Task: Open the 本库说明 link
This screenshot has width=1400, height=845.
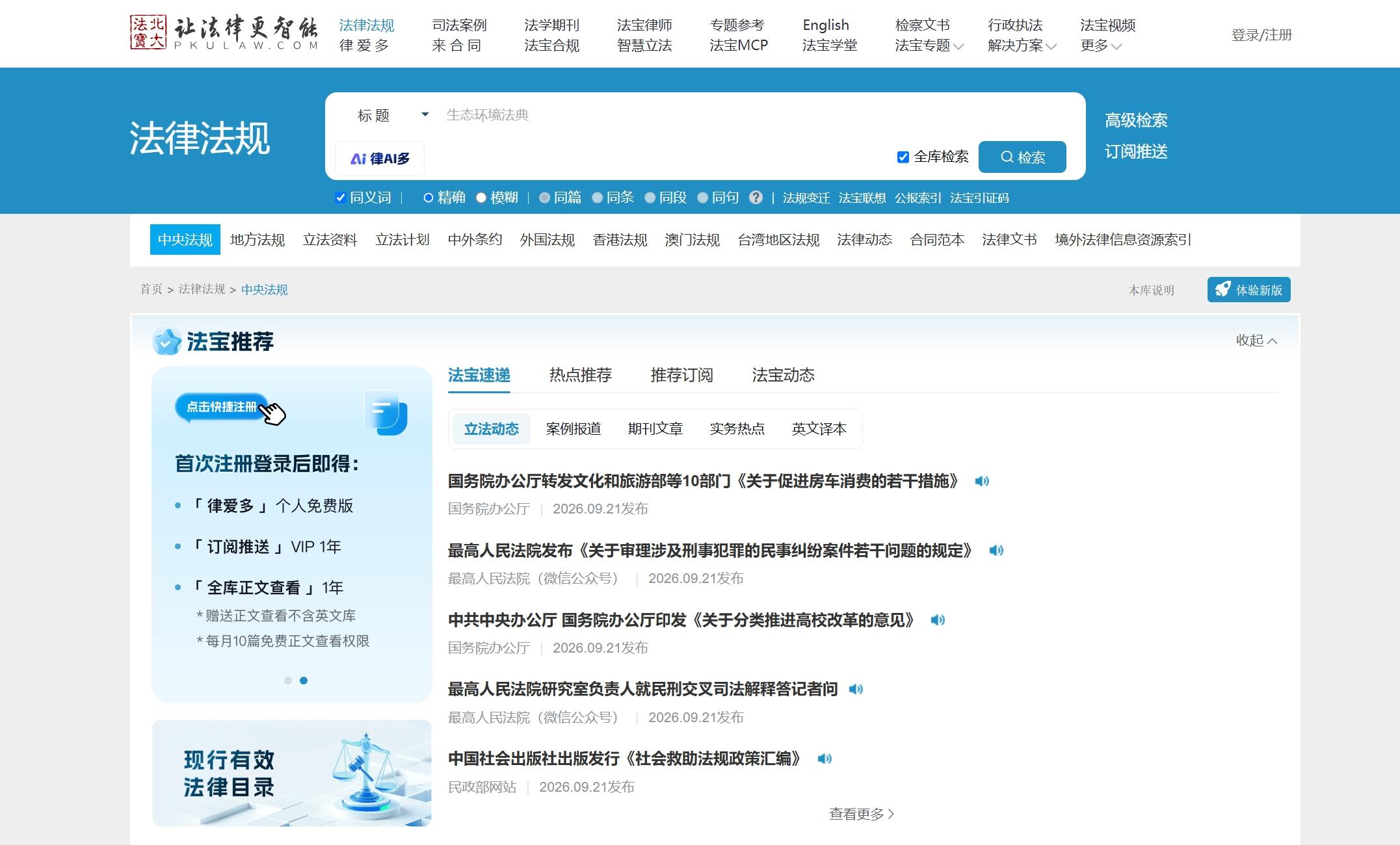Action: [1152, 291]
